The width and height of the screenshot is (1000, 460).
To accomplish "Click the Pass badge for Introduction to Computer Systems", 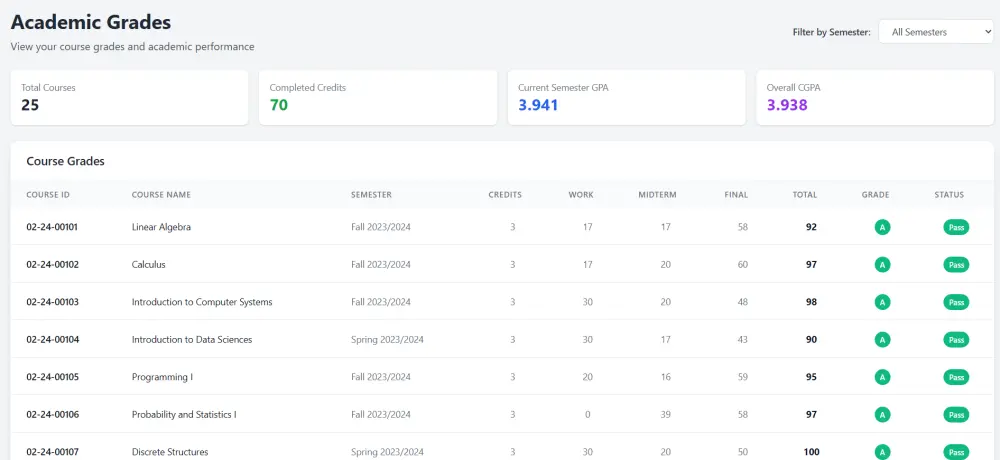I will pos(956,302).
